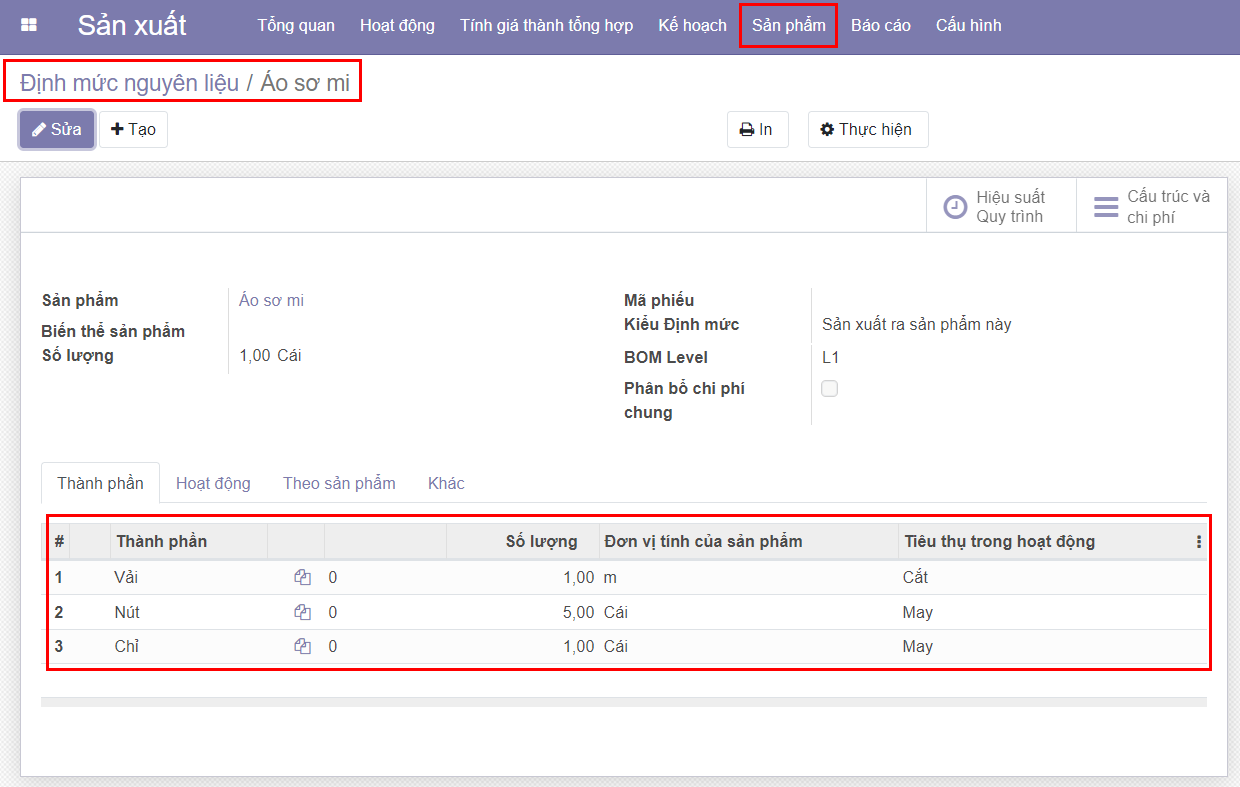
Task: Open the Khác tab
Action: [446, 483]
